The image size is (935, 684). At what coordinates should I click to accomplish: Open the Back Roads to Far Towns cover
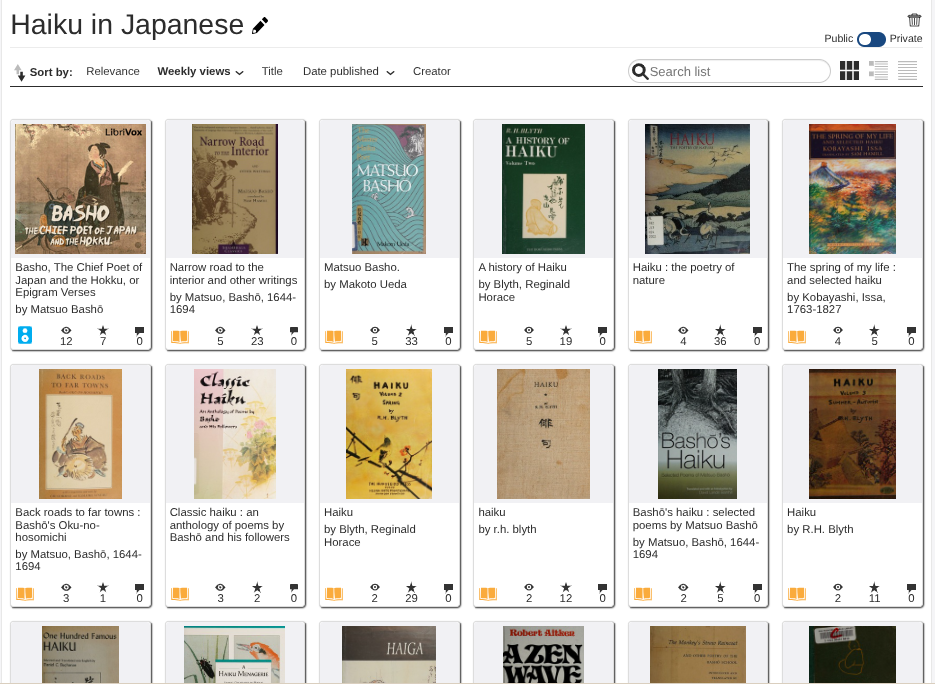pyautogui.click(x=81, y=434)
